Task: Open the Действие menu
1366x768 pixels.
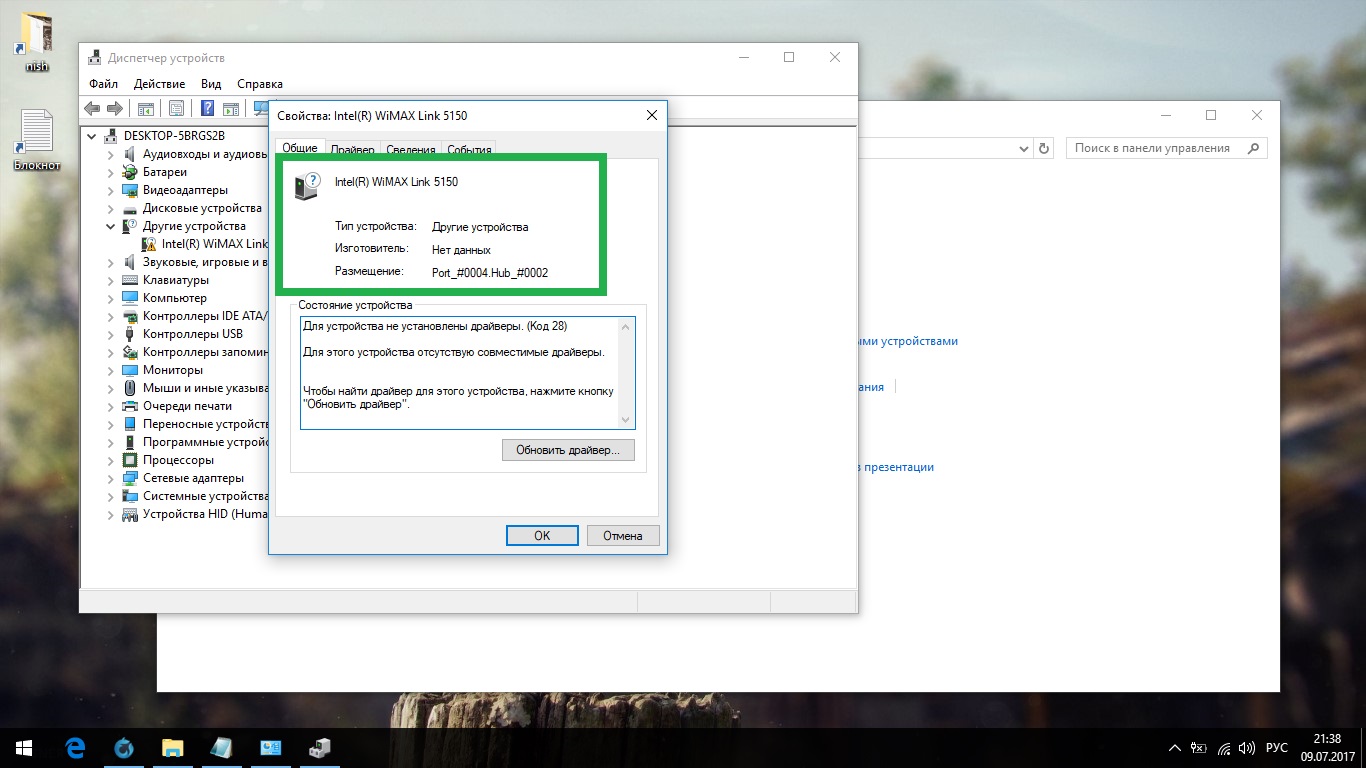Action: click(159, 84)
